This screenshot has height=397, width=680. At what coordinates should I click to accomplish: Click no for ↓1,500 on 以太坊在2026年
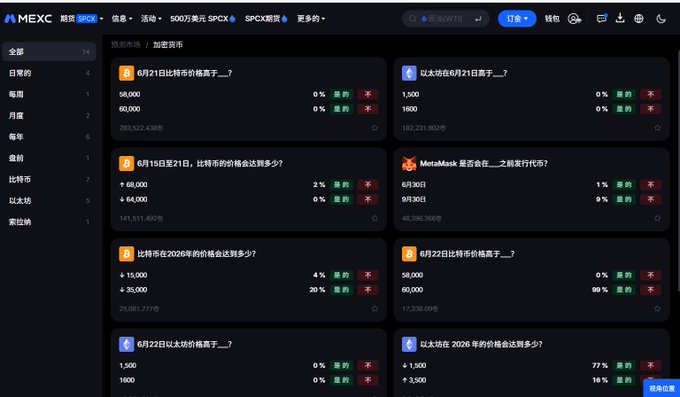pos(651,365)
